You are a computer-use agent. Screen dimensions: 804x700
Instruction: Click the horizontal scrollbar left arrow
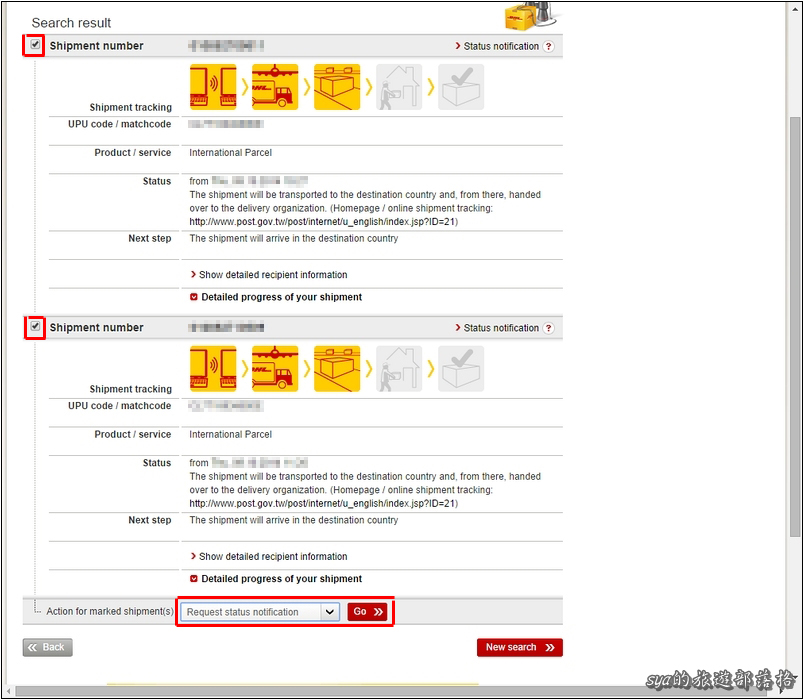tap(8, 691)
